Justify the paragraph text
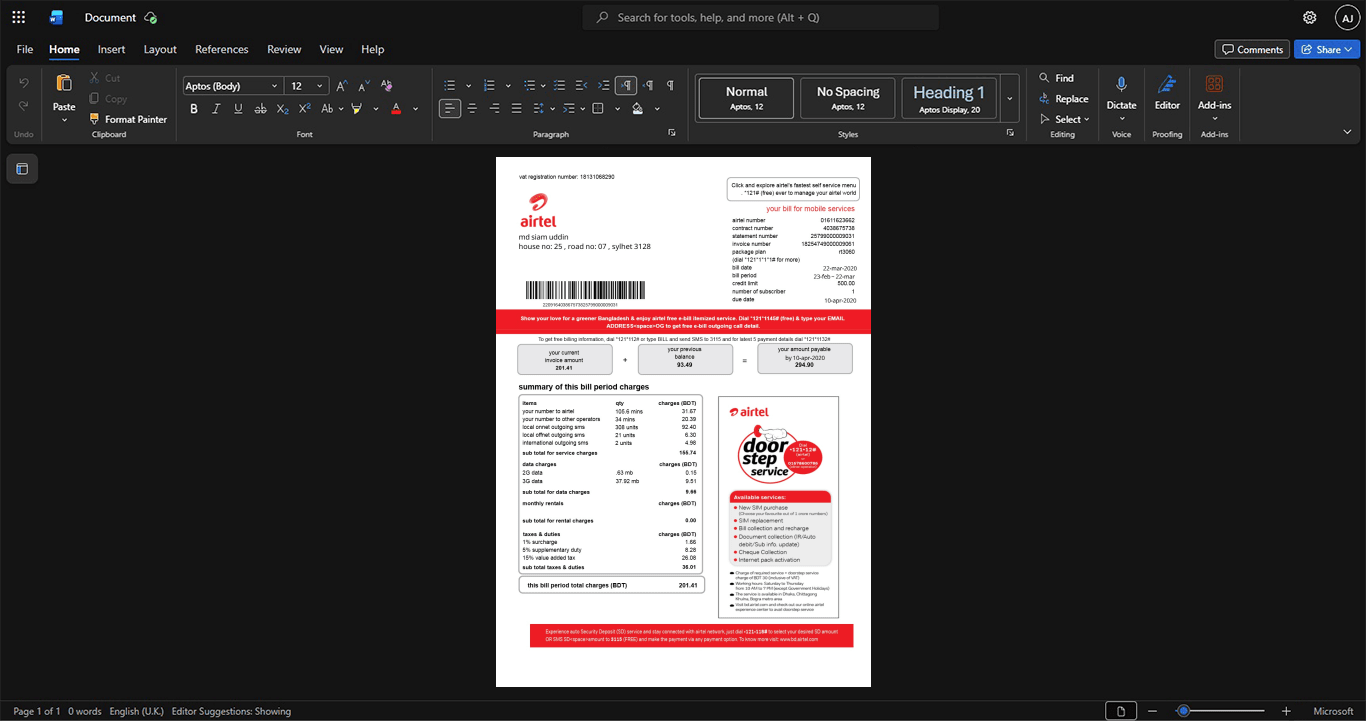This screenshot has width=1366, height=721. coord(516,109)
